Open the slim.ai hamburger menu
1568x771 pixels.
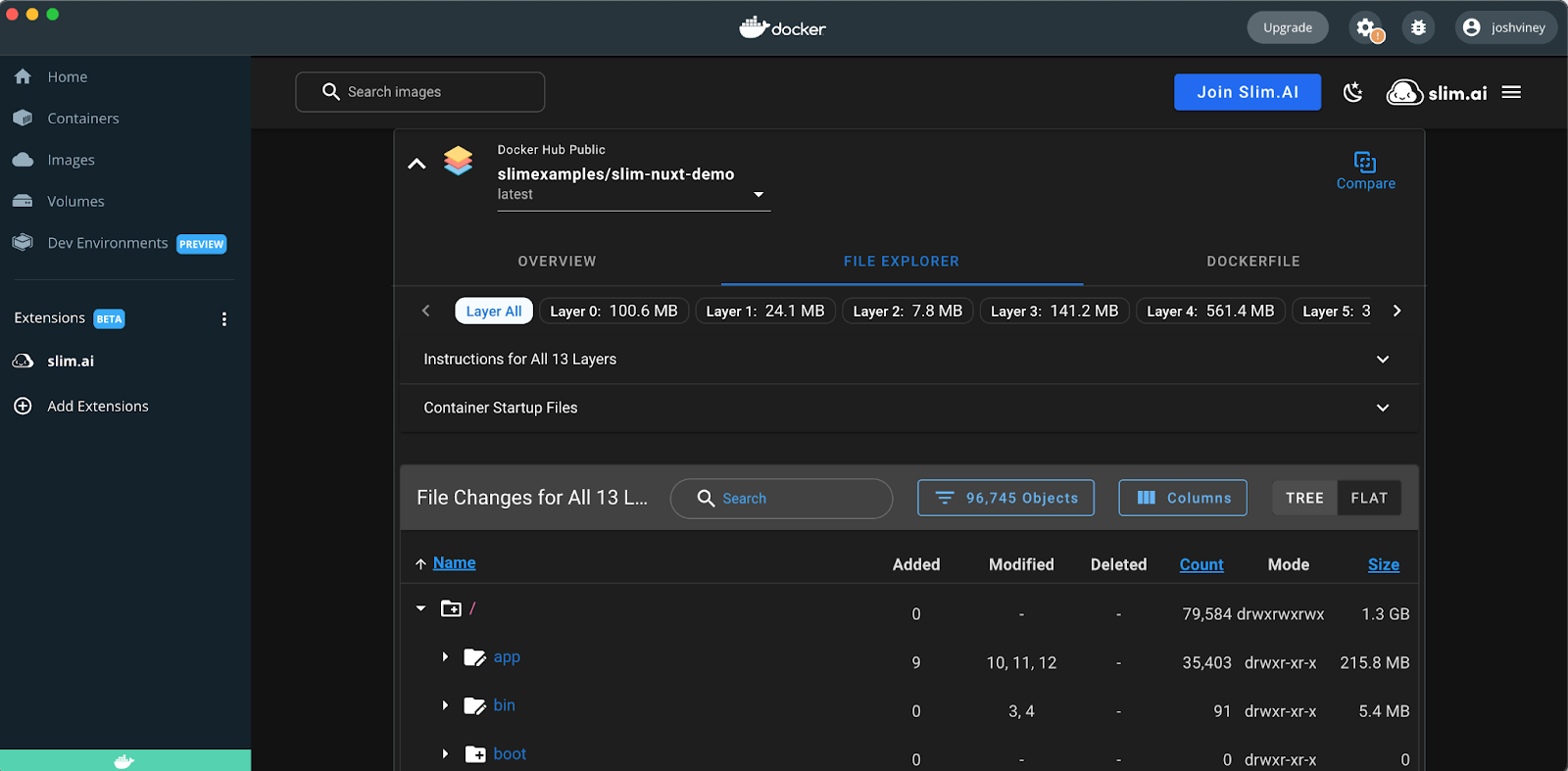point(1511,92)
